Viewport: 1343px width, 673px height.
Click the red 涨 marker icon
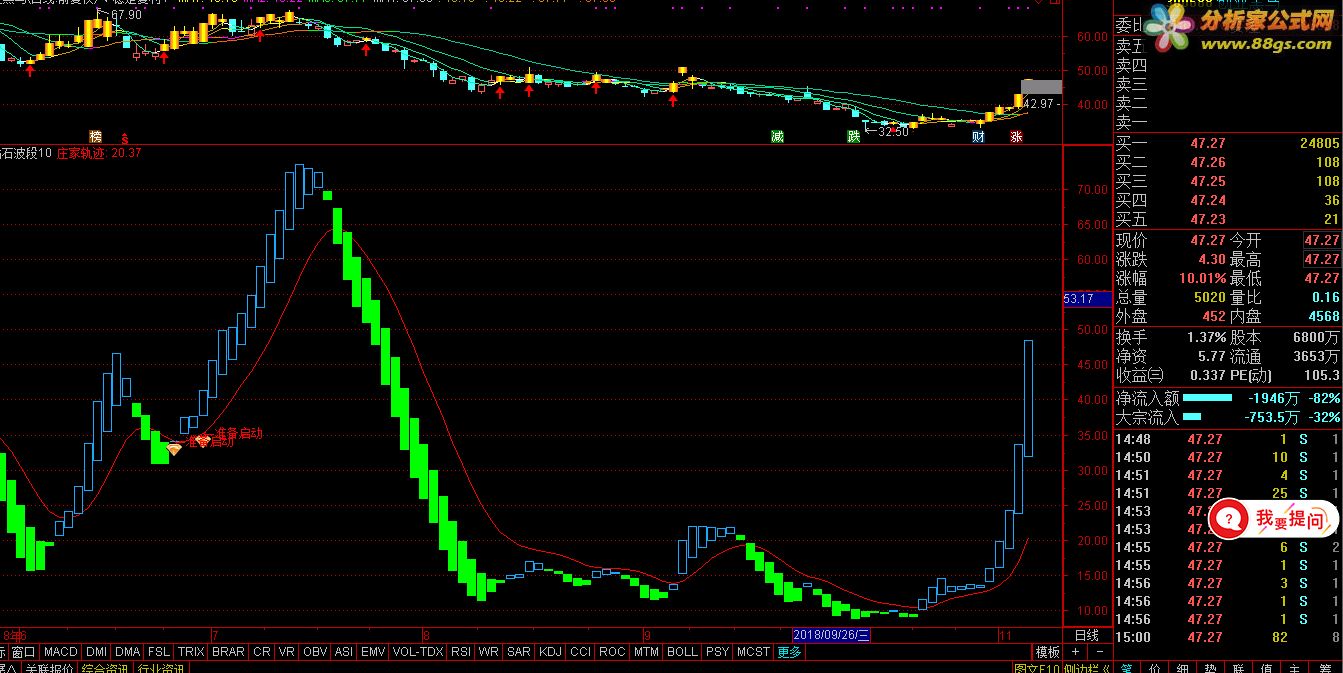pos(1016,136)
